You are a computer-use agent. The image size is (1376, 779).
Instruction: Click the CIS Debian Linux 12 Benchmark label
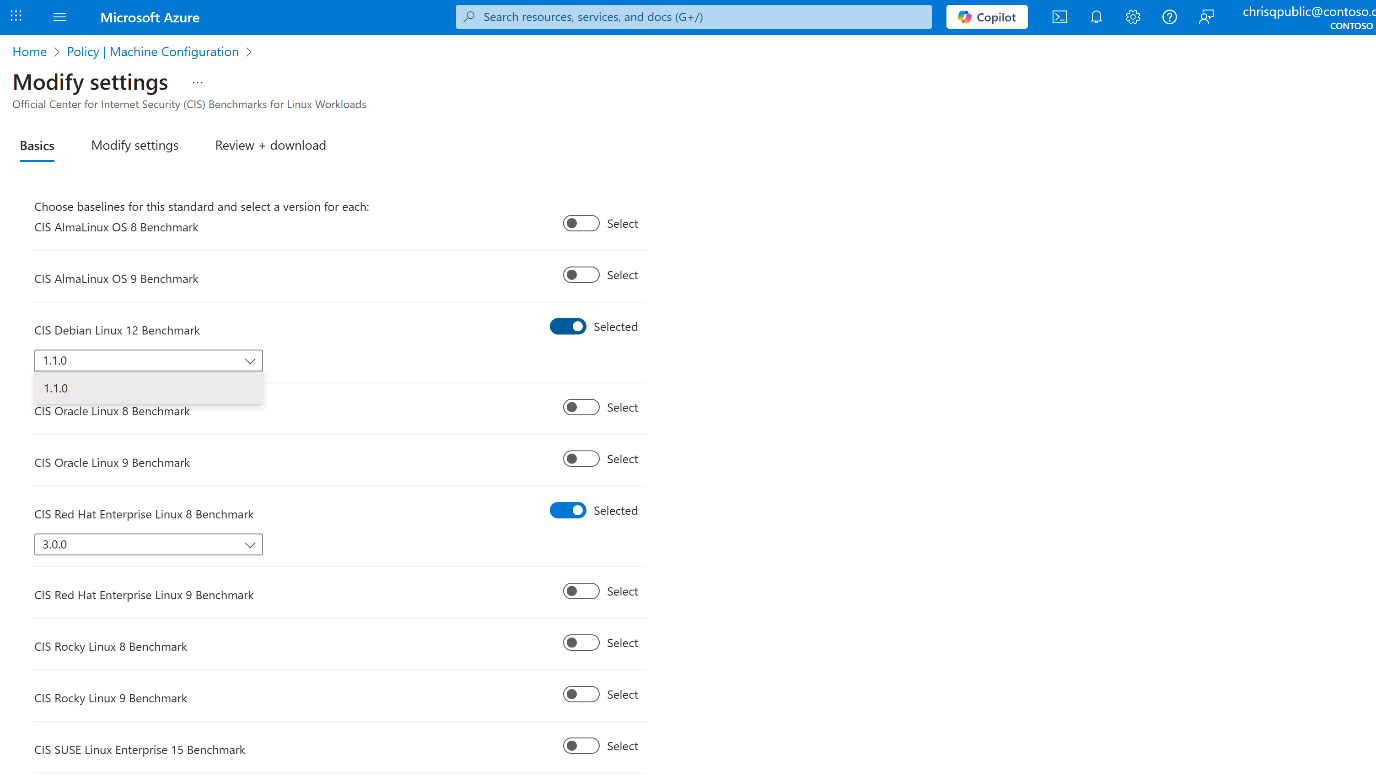(x=117, y=331)
